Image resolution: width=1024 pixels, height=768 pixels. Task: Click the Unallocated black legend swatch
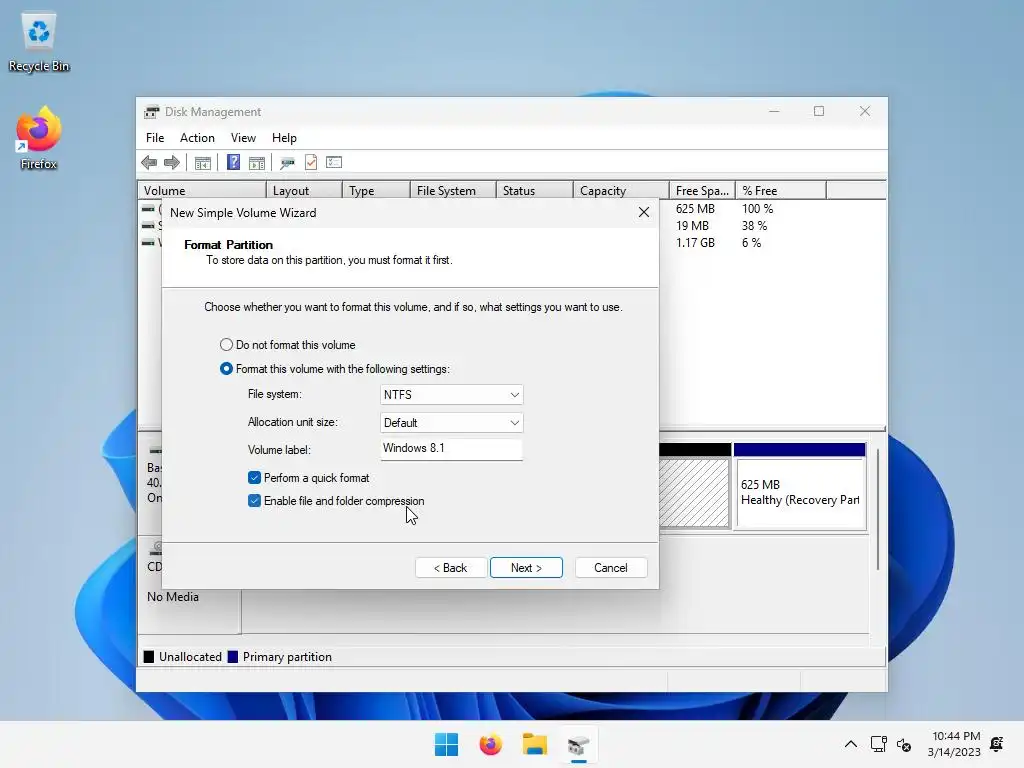(x=149, y=657)
